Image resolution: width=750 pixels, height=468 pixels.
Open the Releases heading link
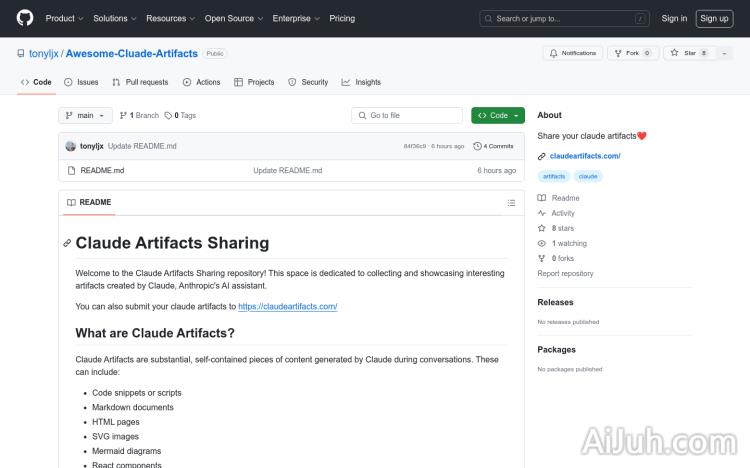[x=555, y=302]
